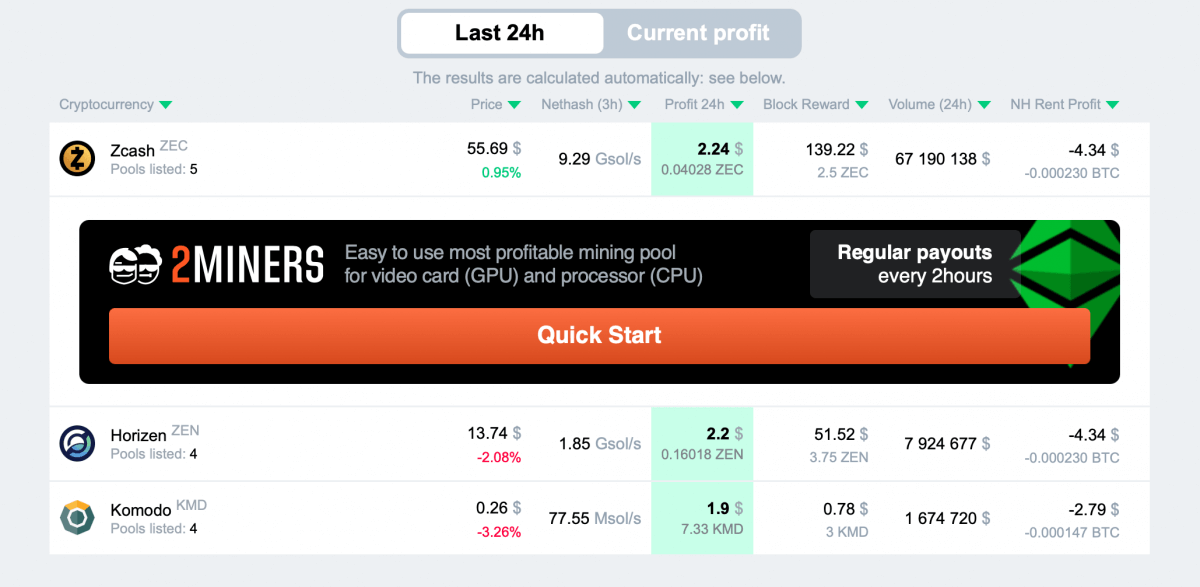Viewport: 1200px width, 587px height.
Task: Sort by NH Rent Profit column
Action: 1064,104
